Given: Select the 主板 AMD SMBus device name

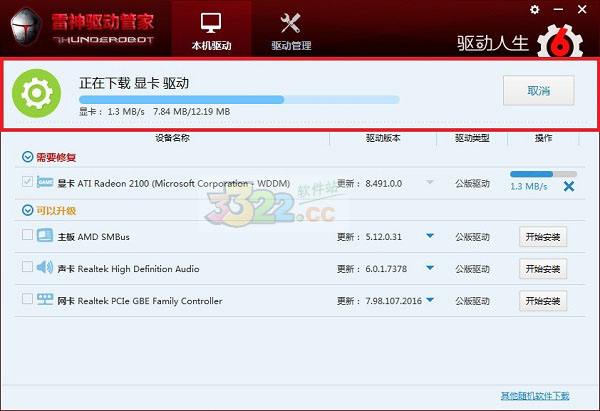Looking at the screenshot, I should point(93,237).
